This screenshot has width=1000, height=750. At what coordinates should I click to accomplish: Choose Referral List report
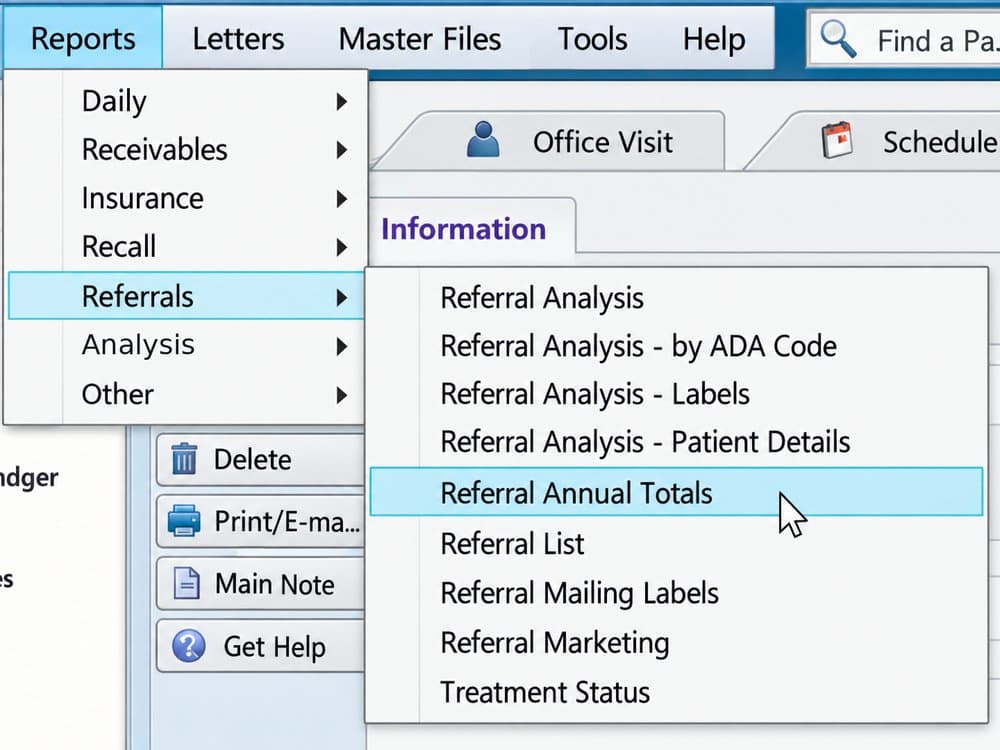[x=676, y=544]
